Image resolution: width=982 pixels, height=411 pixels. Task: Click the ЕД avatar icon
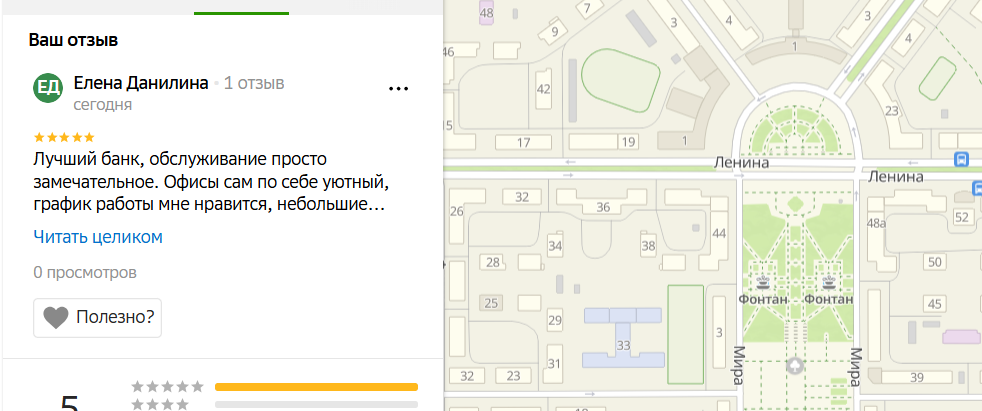pos(48,88)
